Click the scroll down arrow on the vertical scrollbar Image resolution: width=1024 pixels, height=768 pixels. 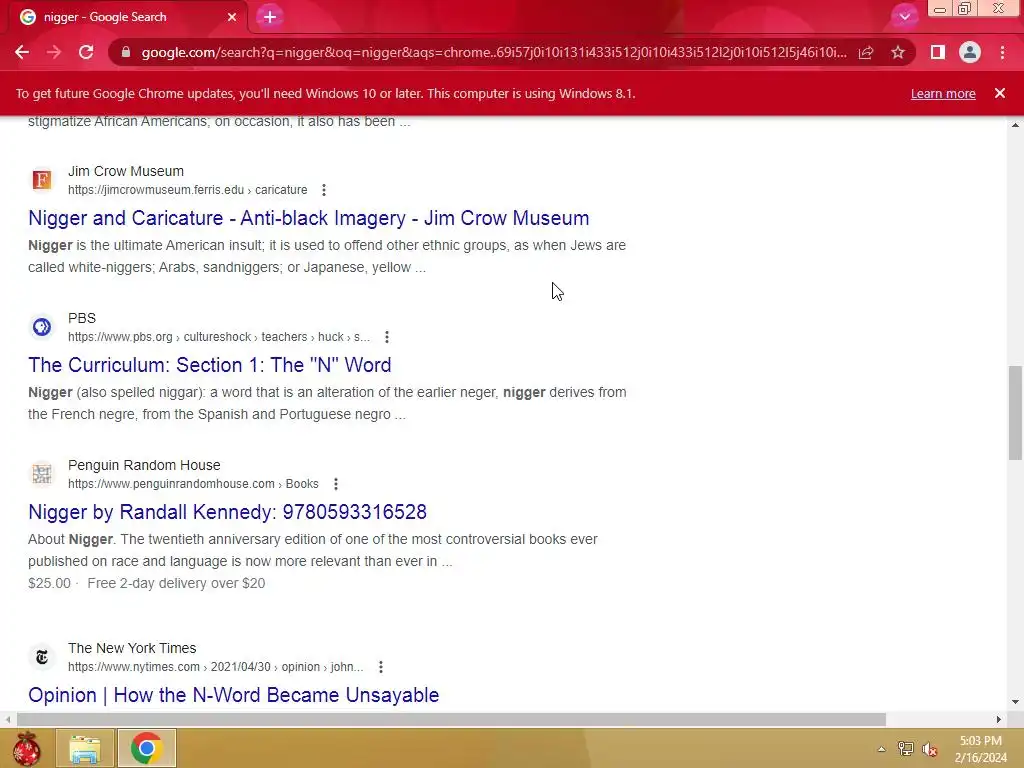pos(1015,703)
